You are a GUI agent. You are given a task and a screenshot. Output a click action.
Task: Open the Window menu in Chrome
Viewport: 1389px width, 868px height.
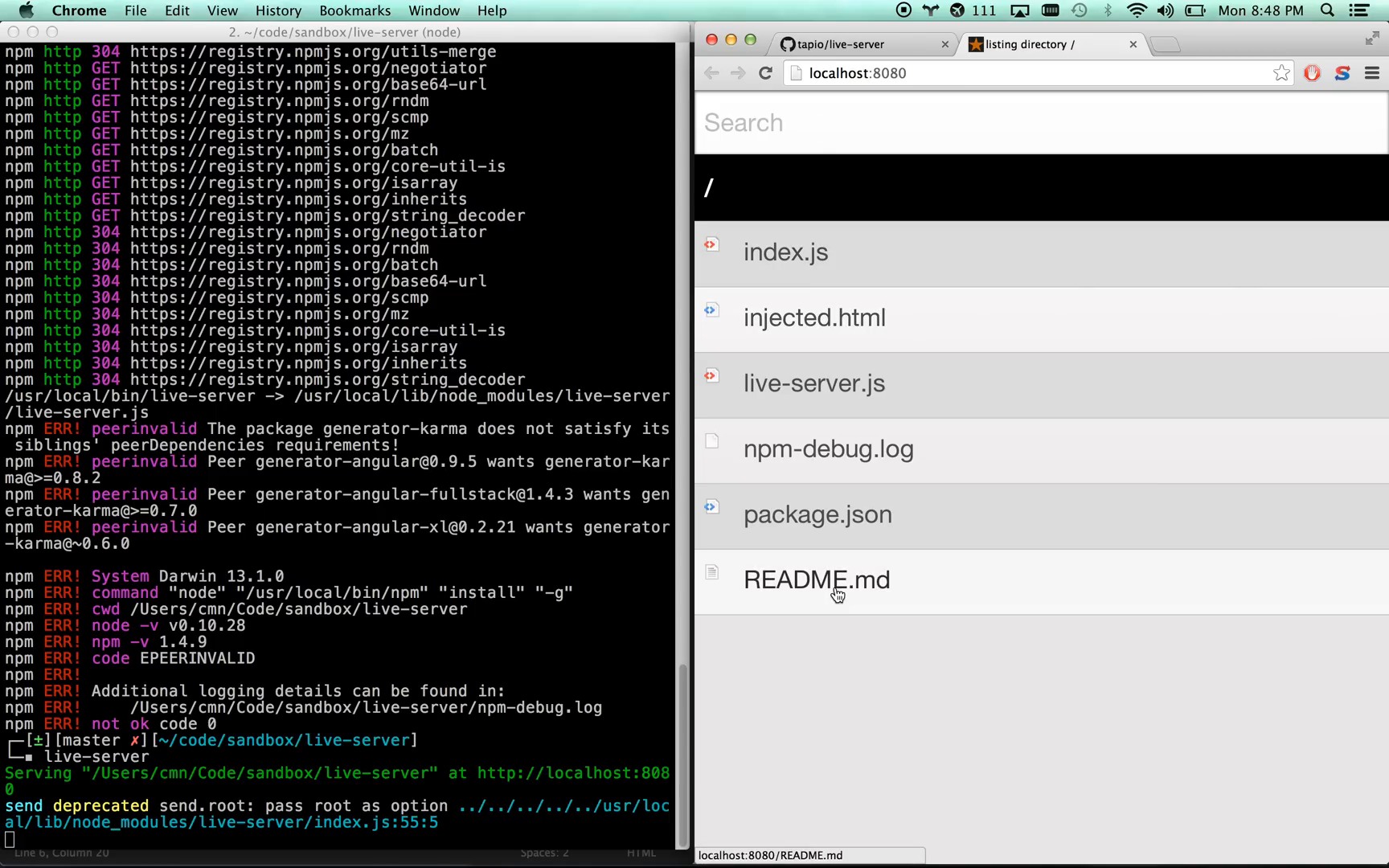(x=433, y=10)
